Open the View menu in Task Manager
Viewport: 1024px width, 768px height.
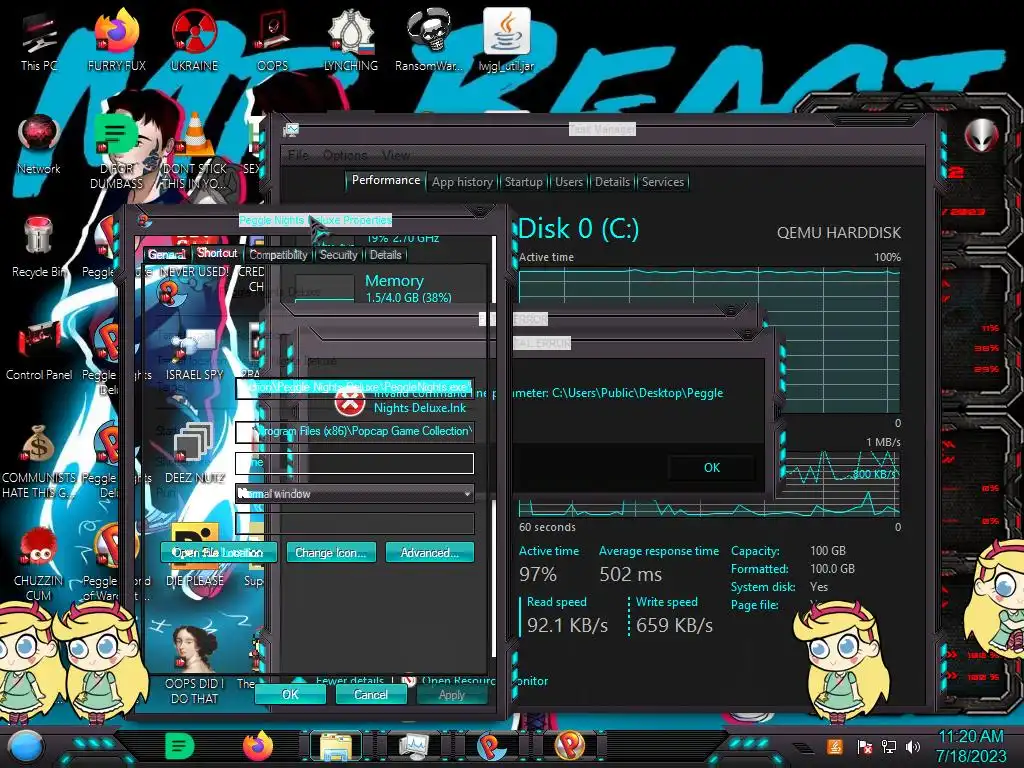coord(396,155)
